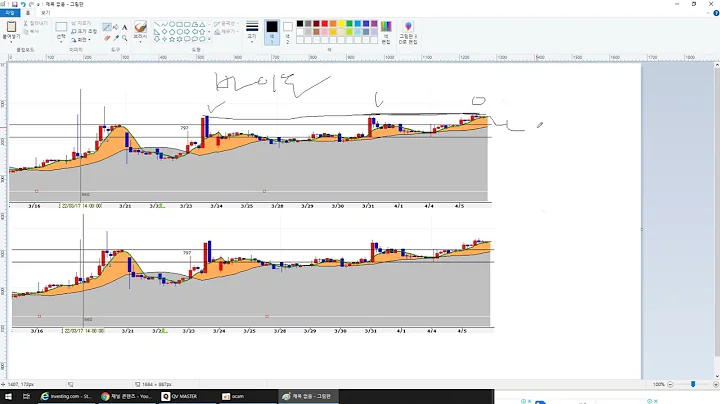The width and height of the screenshot is (720, 404).
Task: Switch to the Chrome YouTube taskbar window
Action: click(126, 396)
